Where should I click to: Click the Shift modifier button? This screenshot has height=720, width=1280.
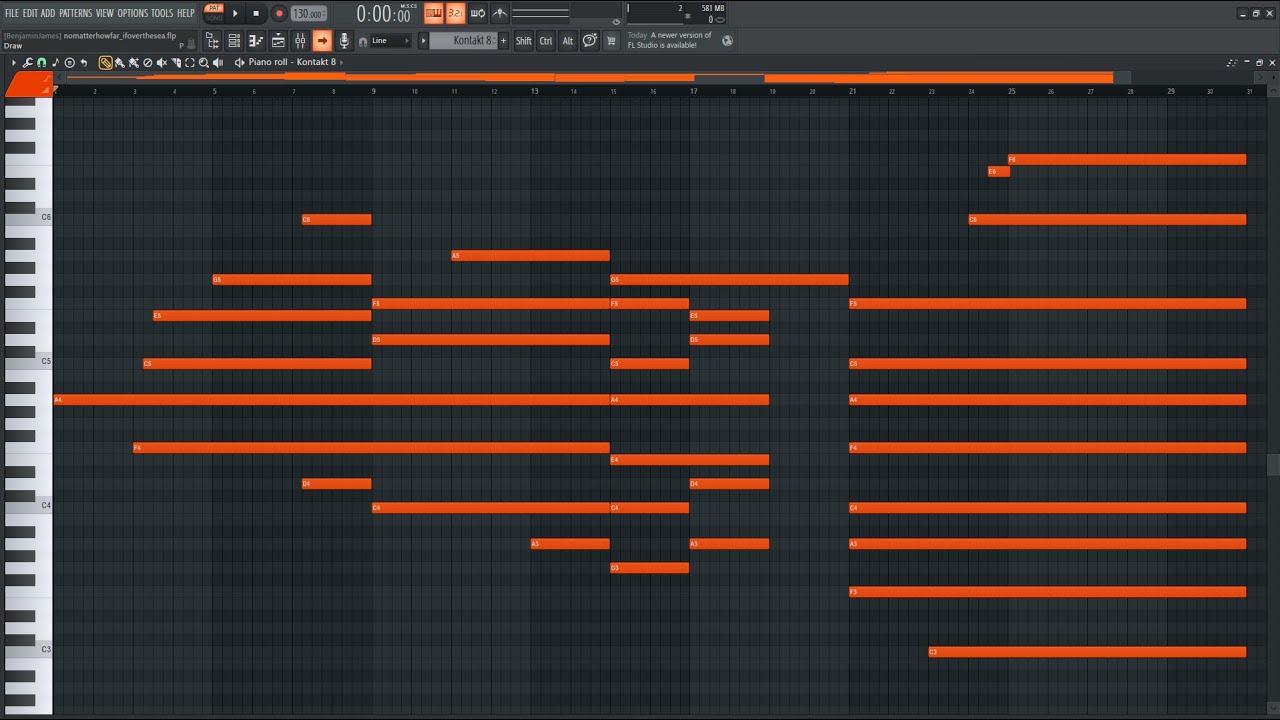pyautogui.click(x=524, y=41)
